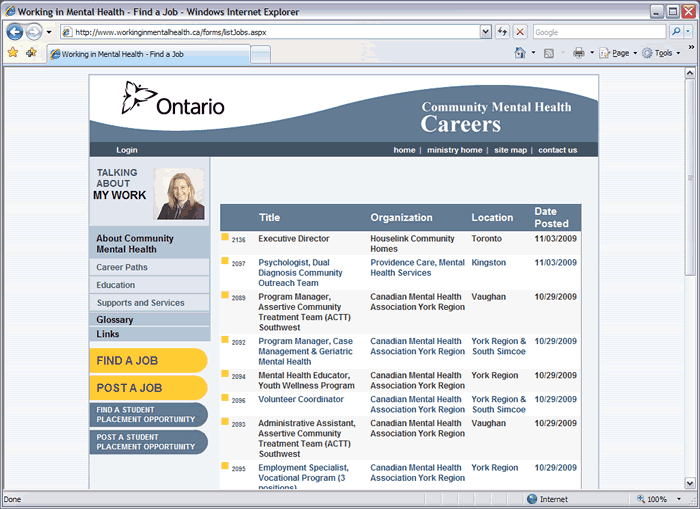Click Providence Care organization link
Viewport: 700px width, 509px height.
(x=417, y=267)
